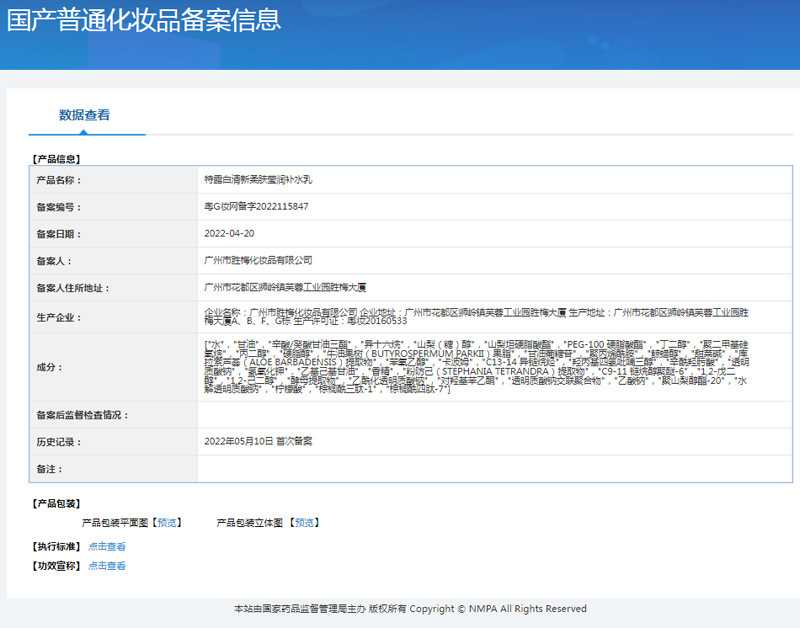The height and width of the screenshot is (628, 800).
Task: Select filing number 粤G妆网备字2022115847
Action: coord(256,207)
